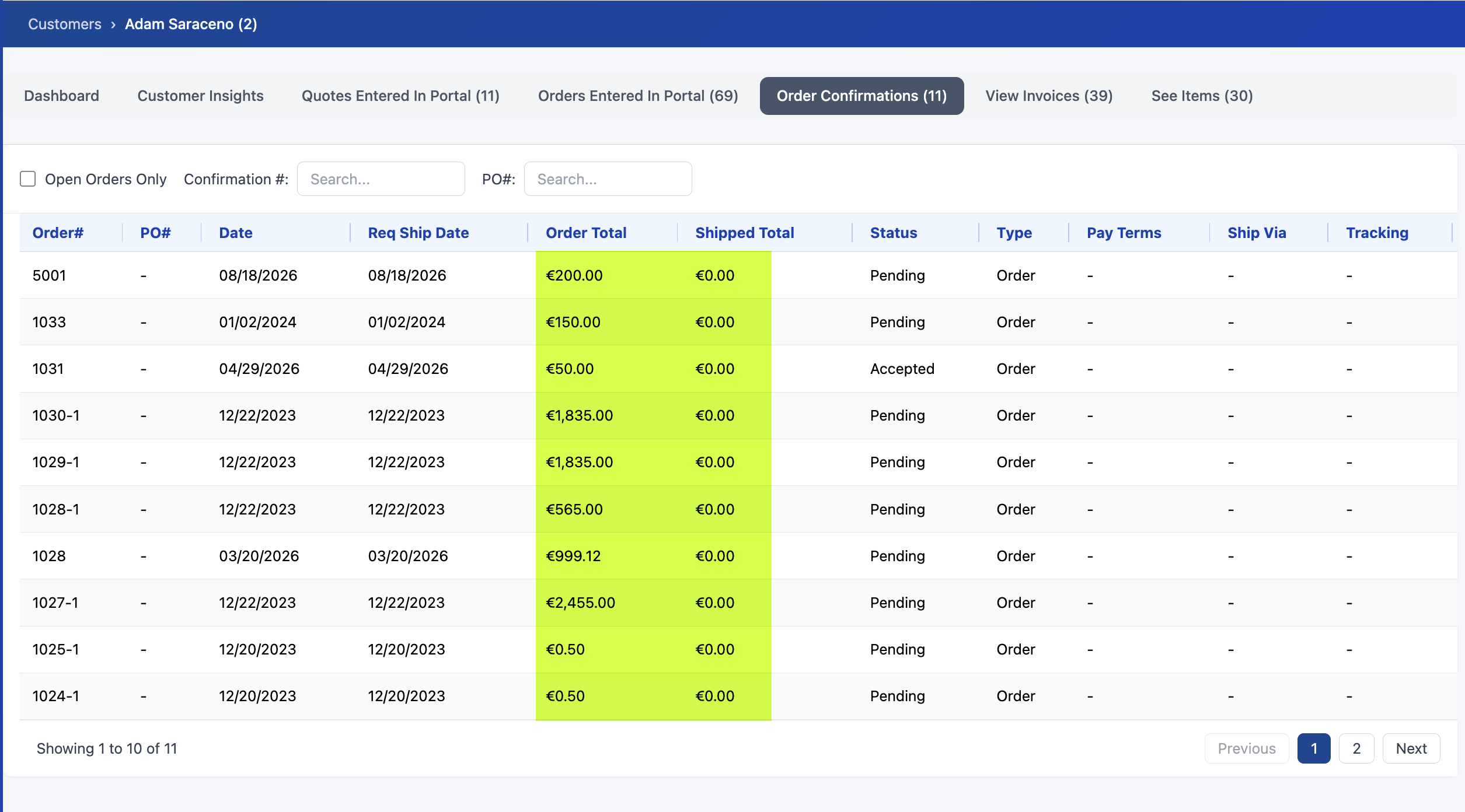Go to the View Invoices (39) tab

point(1049,96)
